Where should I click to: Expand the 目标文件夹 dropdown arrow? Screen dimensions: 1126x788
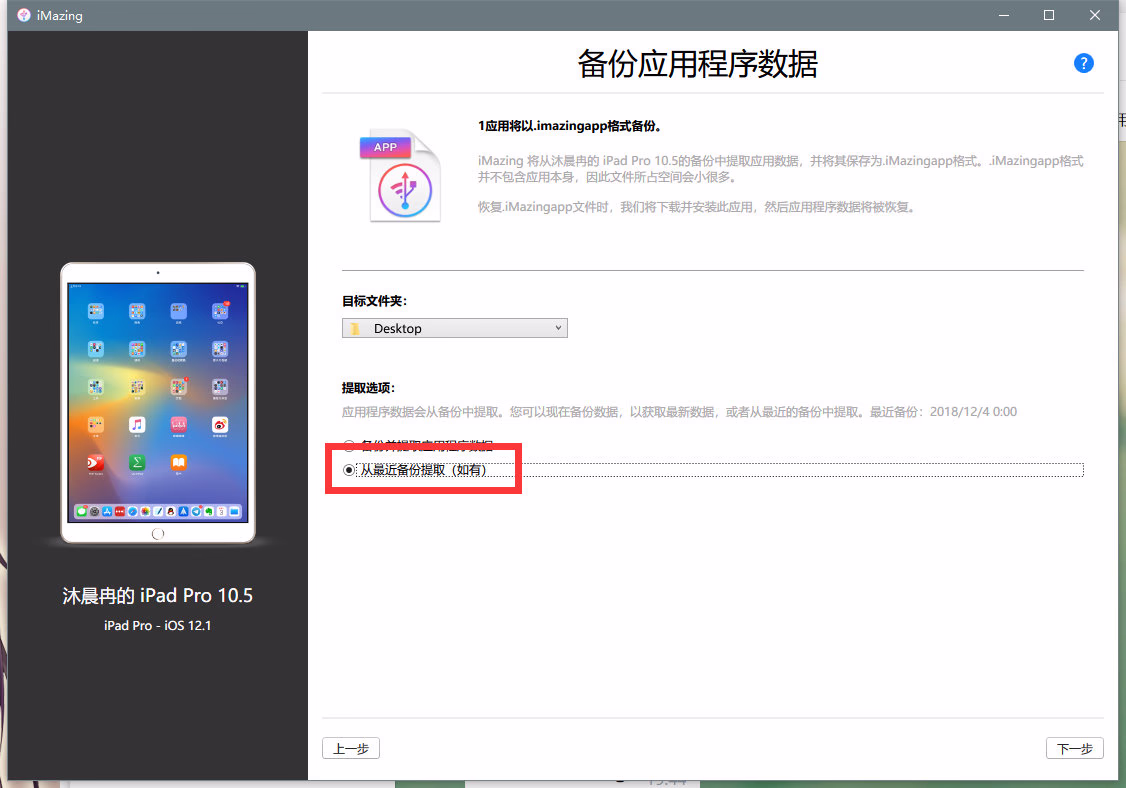(x=558, y=328)
